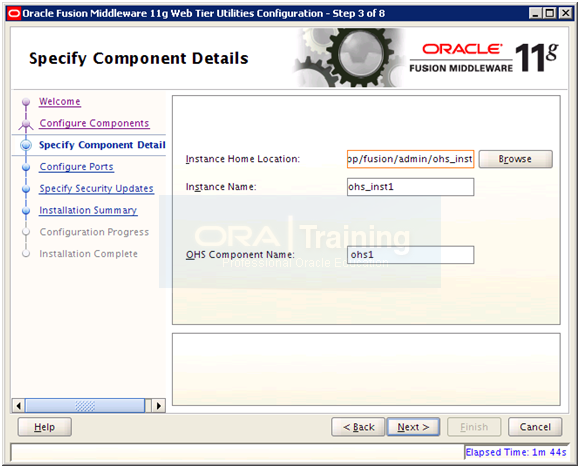Click the Welcome step bullet icon
The height and width of the screenshot is (468, 580).
26,101
